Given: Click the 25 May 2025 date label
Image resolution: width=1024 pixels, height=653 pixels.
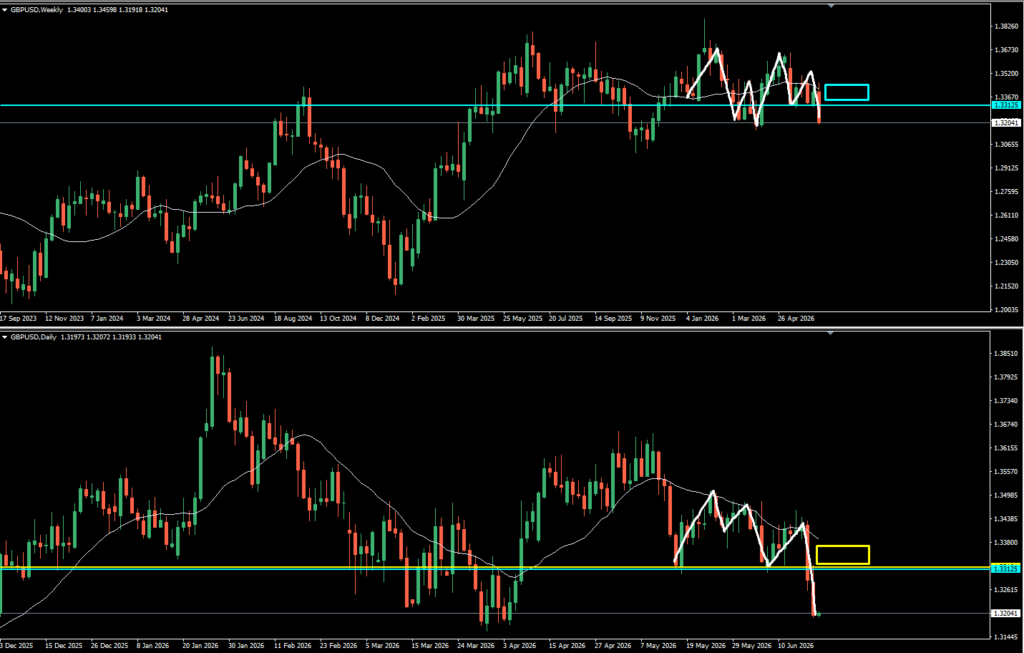Looking at the screenshot, I should tap(523, 319).
